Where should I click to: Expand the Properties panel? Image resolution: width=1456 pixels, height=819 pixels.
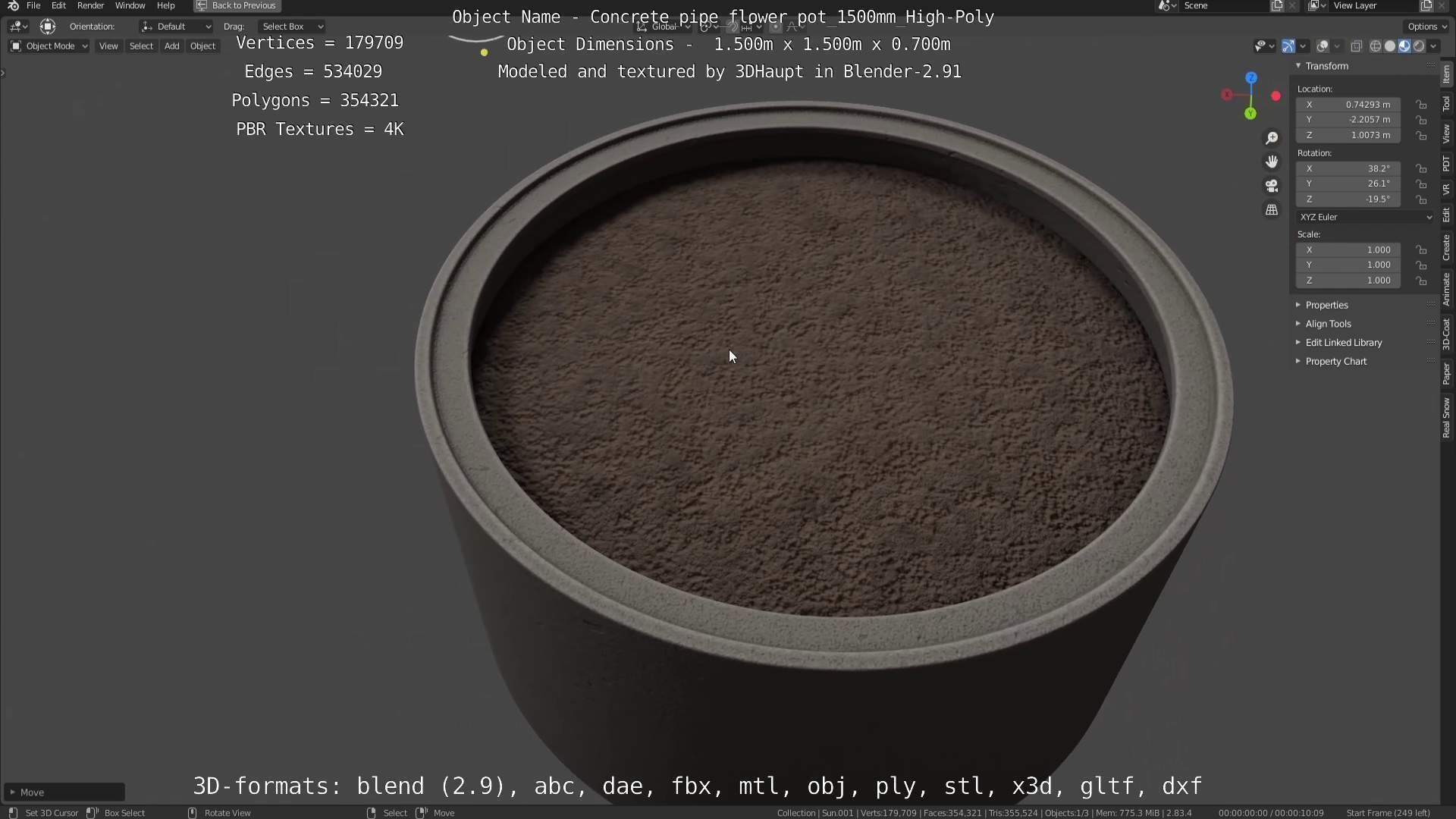pyautogui.click(x=1326, y=305)
